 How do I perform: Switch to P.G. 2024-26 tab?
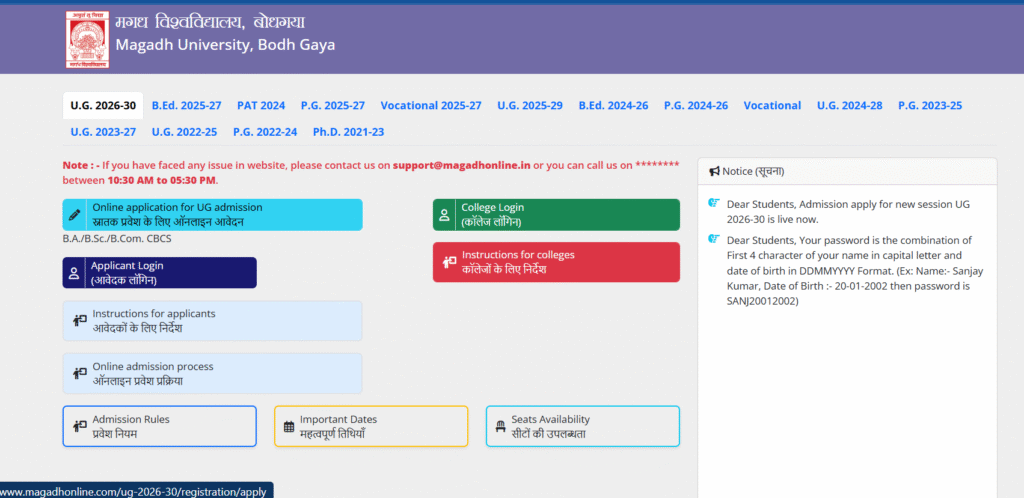tap(696, 105)
